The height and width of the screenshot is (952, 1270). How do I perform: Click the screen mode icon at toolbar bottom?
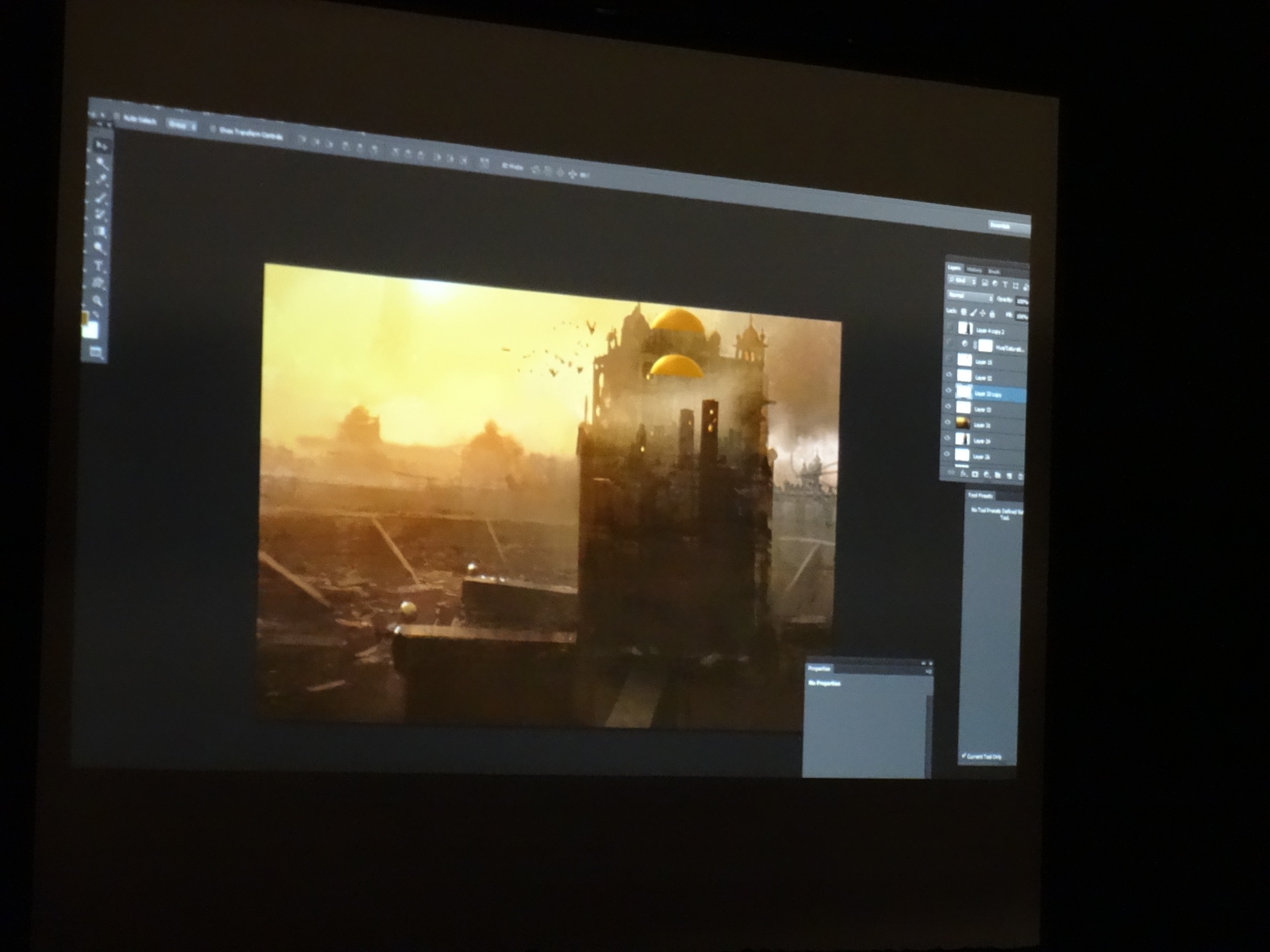96,351
